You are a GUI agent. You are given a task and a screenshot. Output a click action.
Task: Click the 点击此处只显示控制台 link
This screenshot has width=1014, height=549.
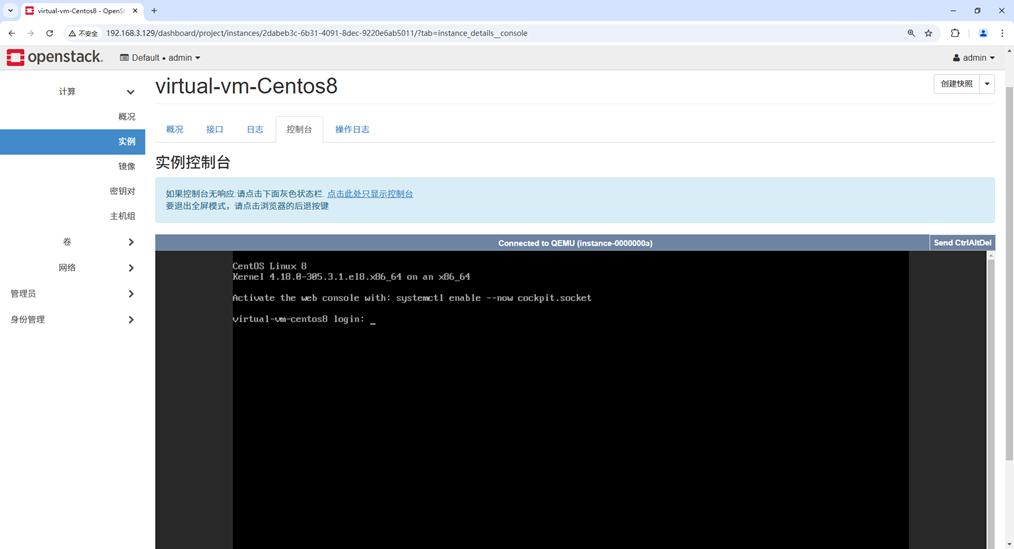[370, 193]
